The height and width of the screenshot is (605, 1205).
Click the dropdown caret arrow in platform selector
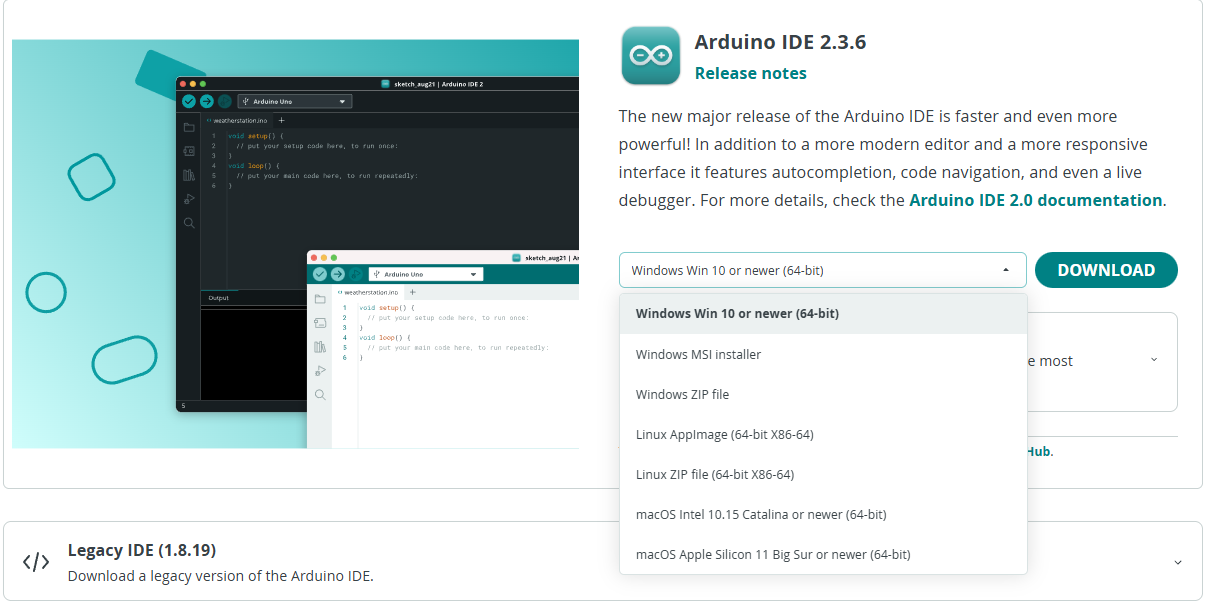1006,270
